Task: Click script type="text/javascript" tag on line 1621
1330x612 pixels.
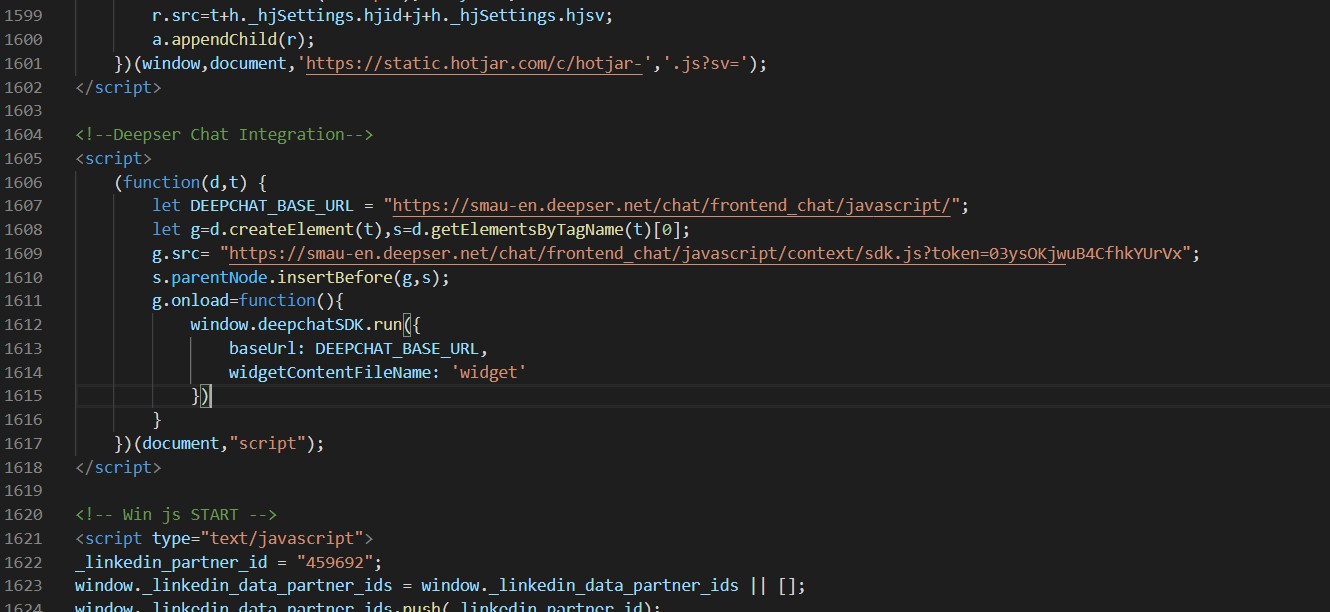Action: [x=224, y=538]
